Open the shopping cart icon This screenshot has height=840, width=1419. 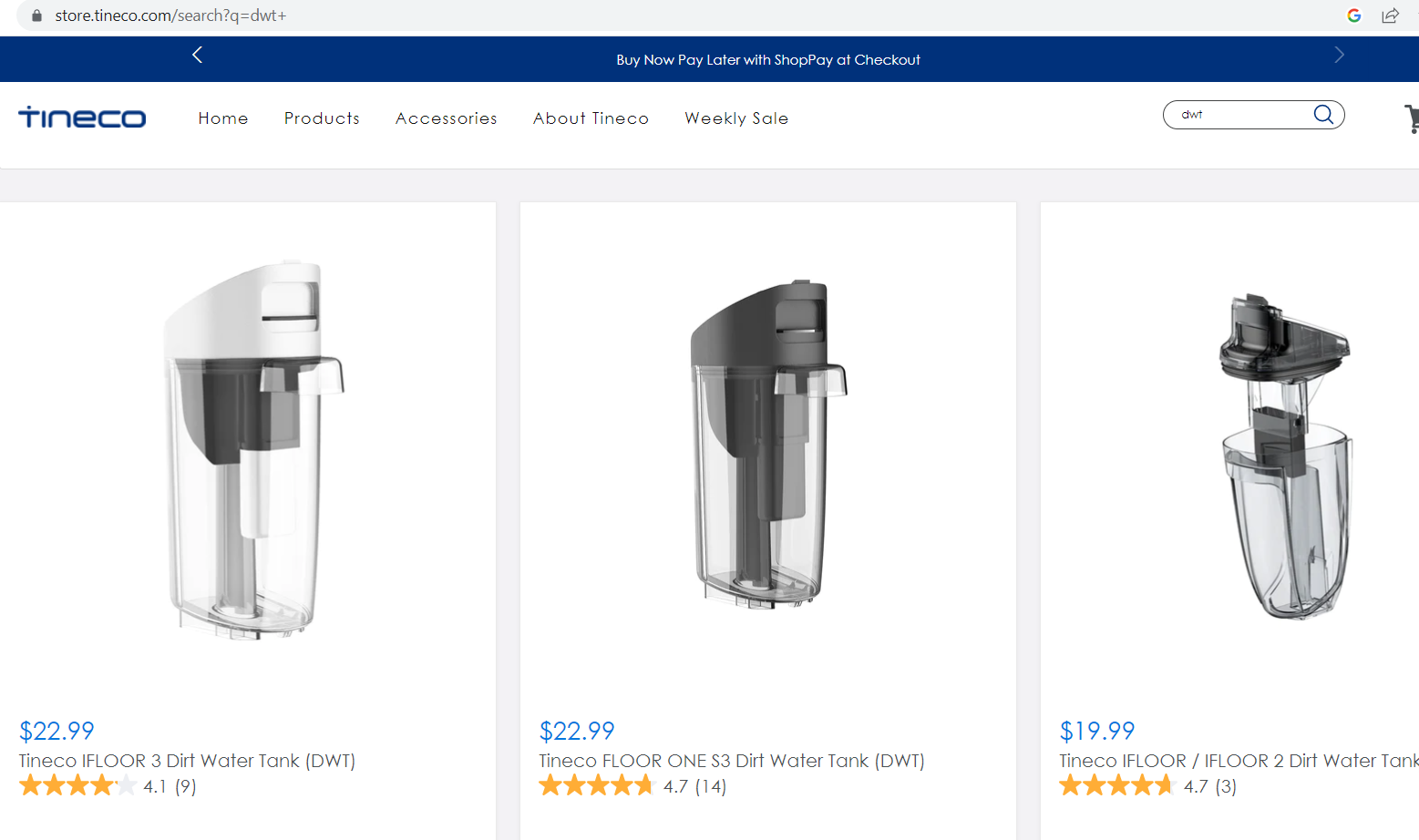[x=1412, y=118]
